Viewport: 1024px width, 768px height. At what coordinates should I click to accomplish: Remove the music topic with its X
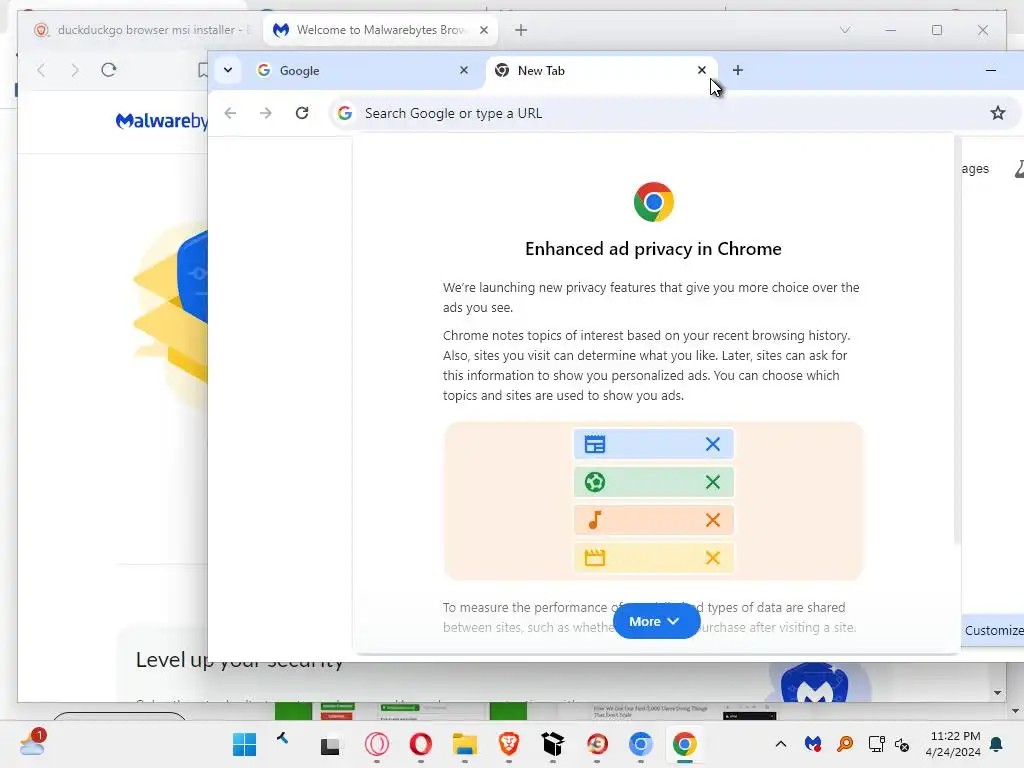712,520
